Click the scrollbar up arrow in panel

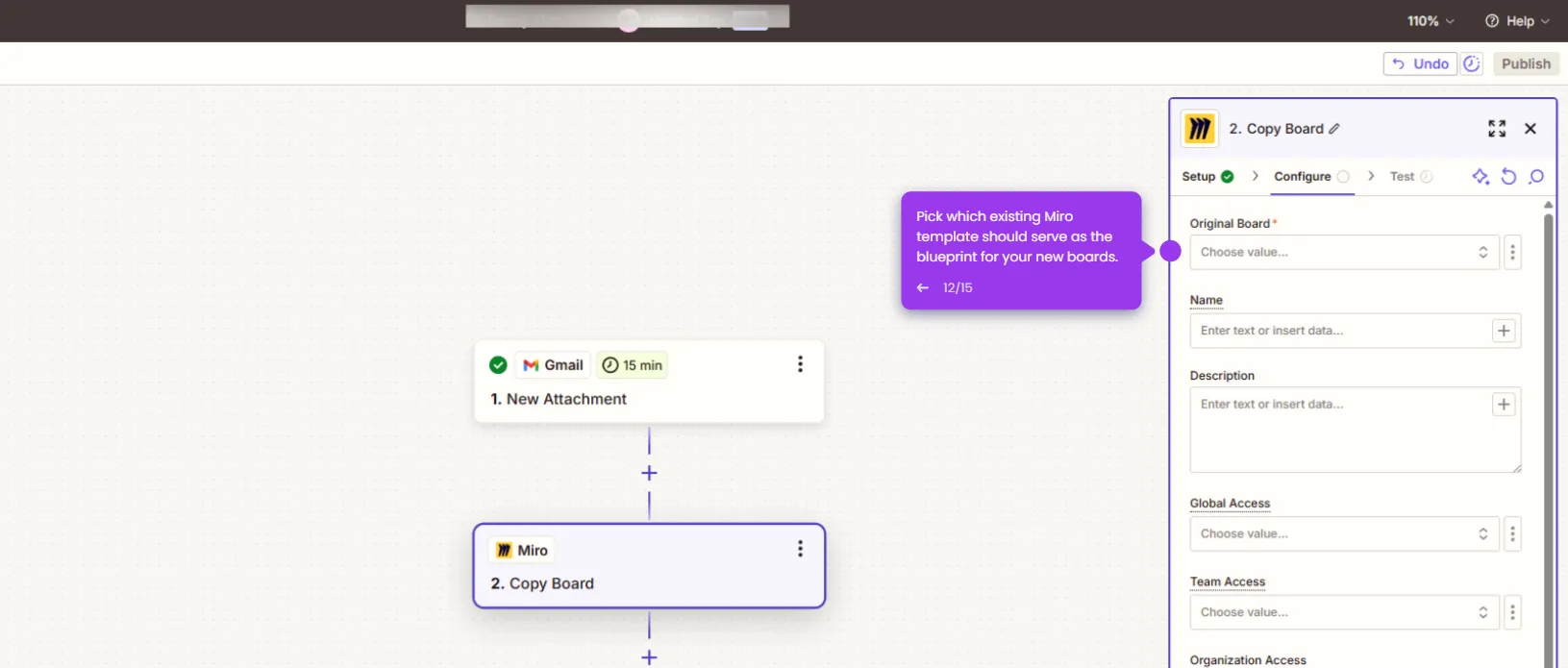click(1548, 205)
